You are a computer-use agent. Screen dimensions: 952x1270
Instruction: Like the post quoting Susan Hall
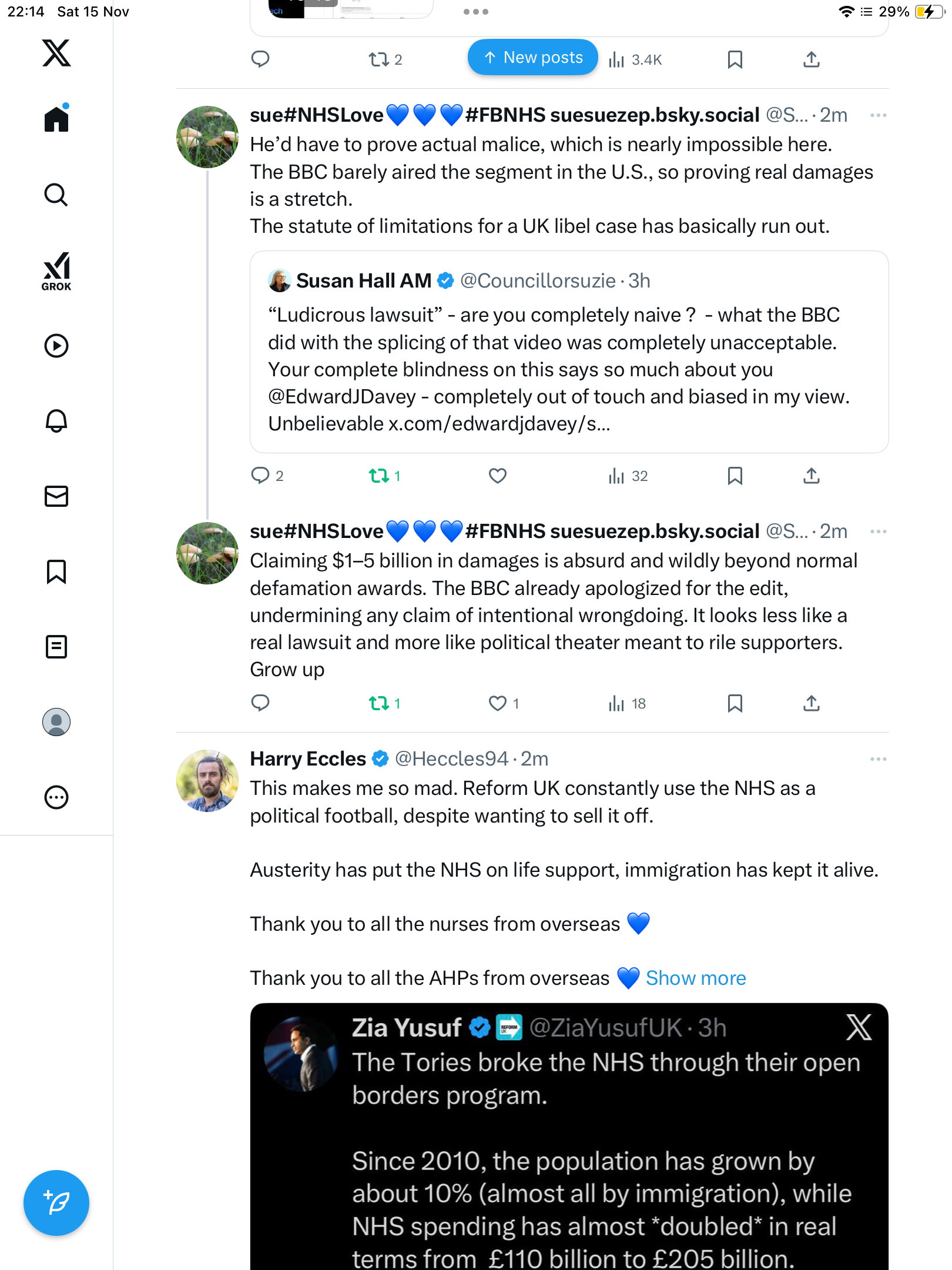pyautogui.click(x=497, y=476)
